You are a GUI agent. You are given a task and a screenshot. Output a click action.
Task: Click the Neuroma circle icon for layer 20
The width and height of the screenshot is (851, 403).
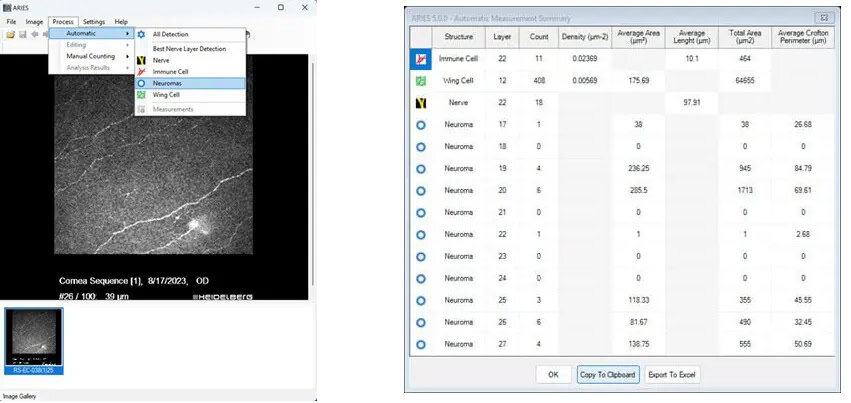click(421, 190)
